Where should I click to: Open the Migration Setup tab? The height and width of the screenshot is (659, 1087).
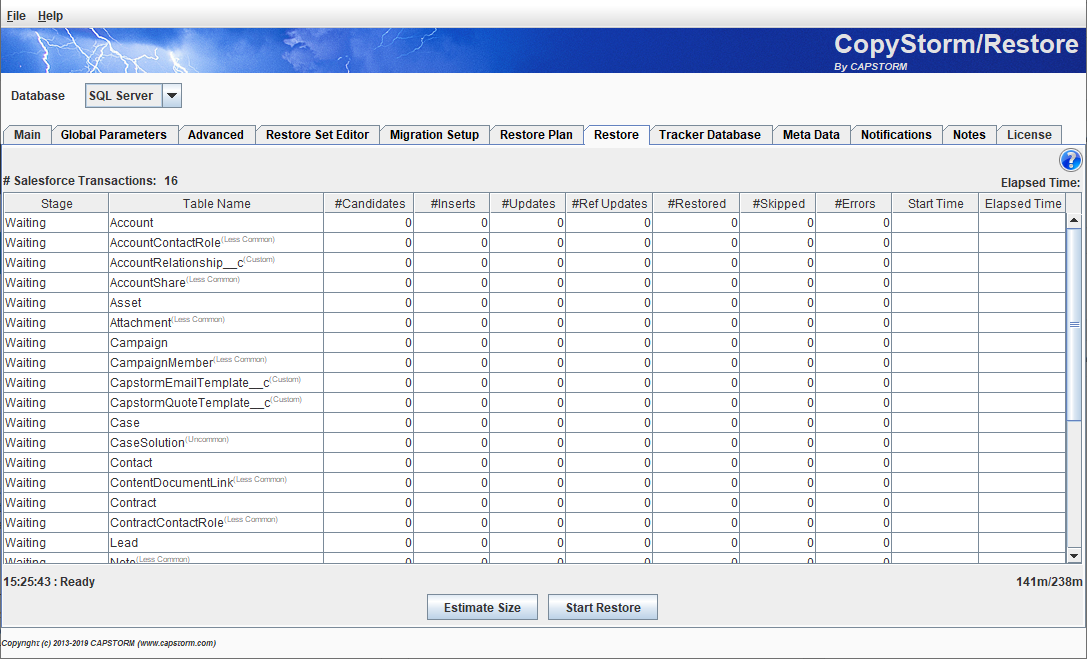434,134
